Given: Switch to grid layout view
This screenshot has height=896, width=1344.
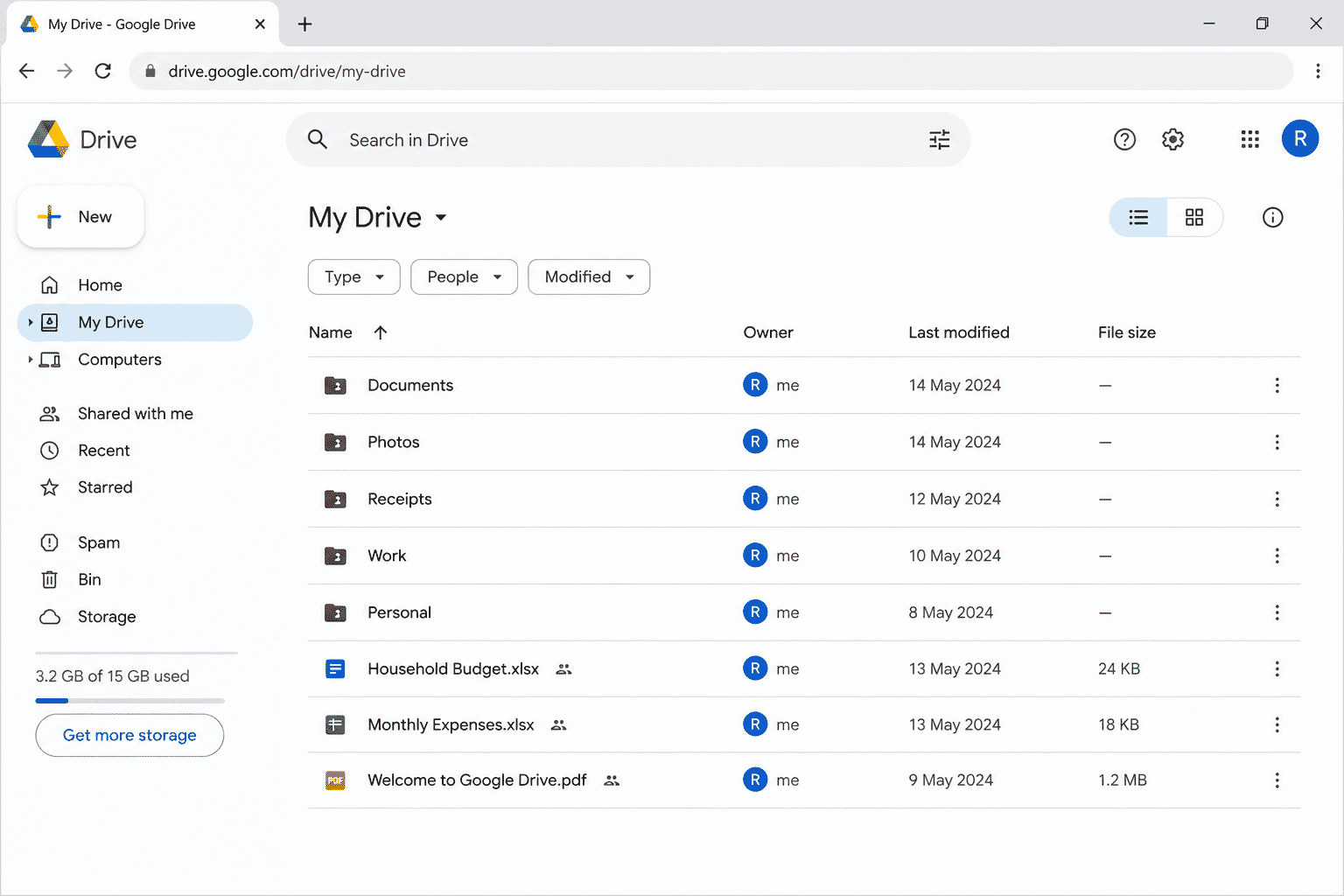Looking at the screenshot, I should coord(1194,217).
